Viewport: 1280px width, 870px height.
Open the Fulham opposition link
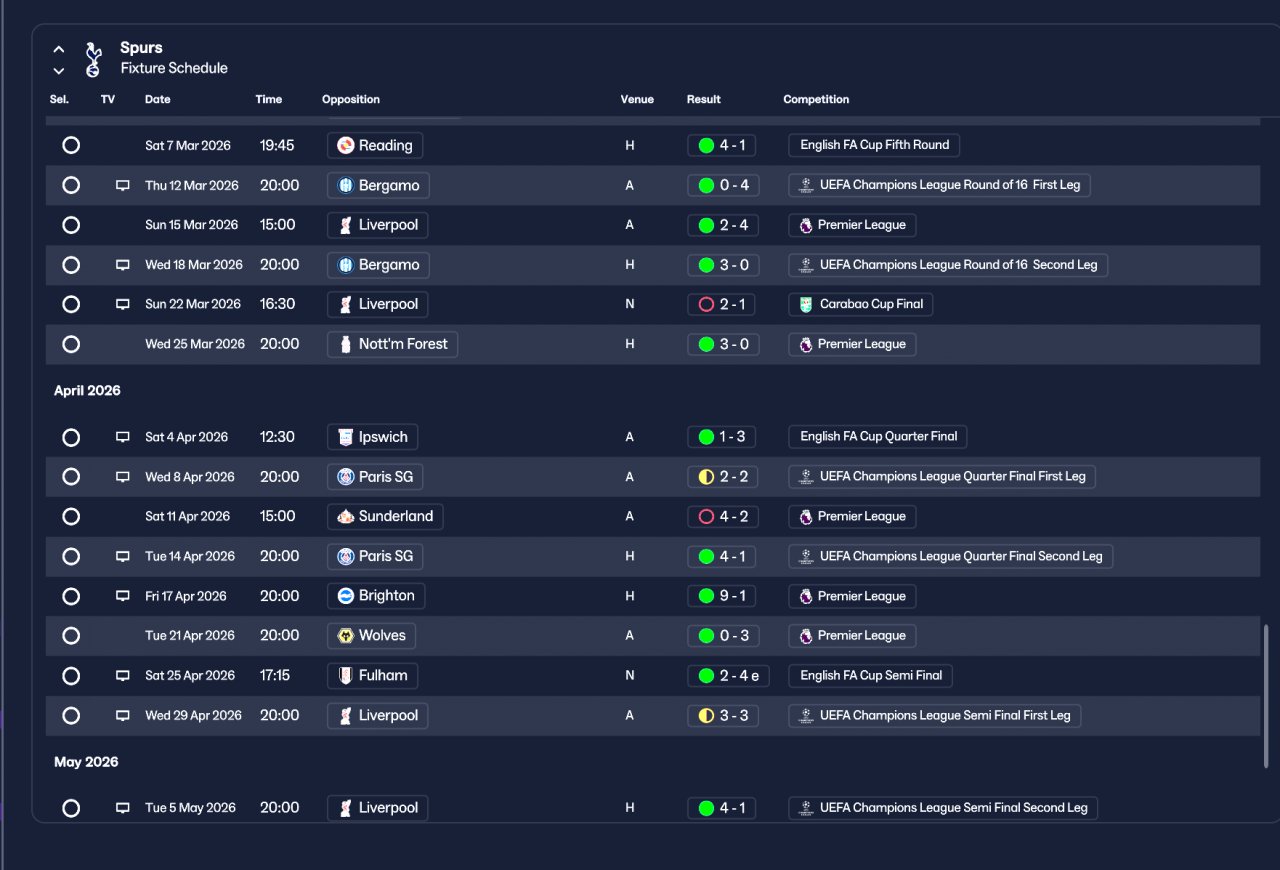373,676
